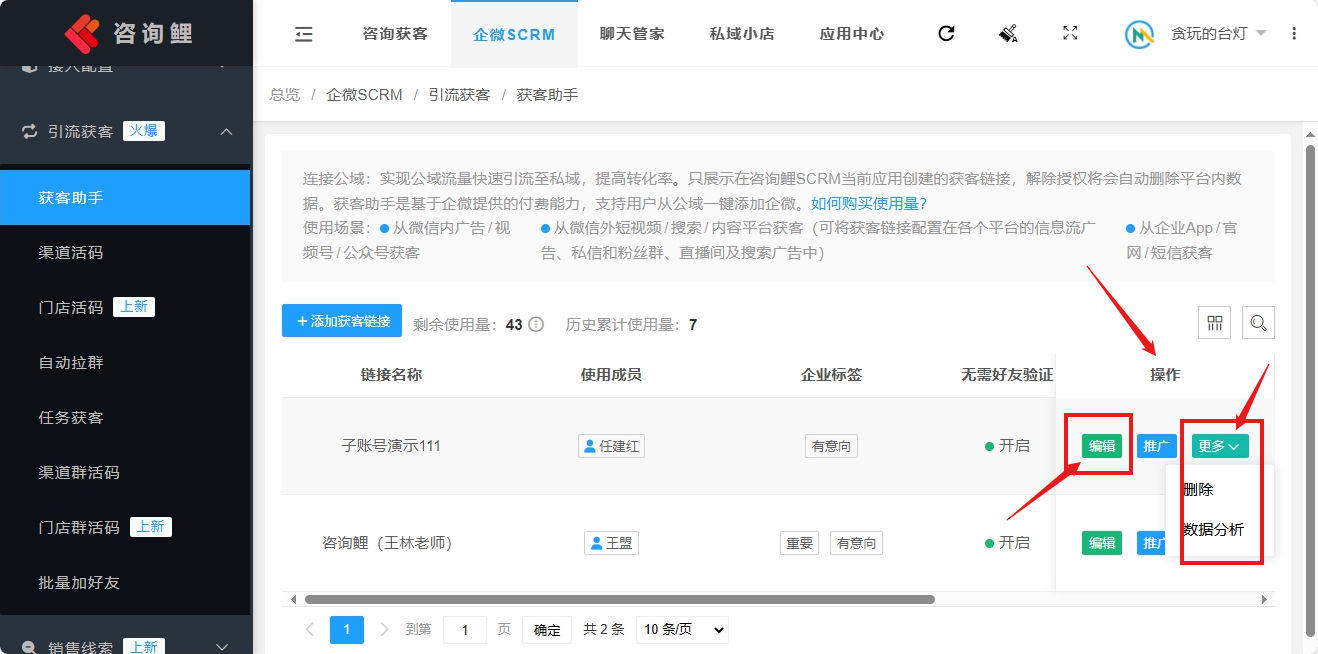
Task: Select 获客助手 in the sidebar
Action: 125,197
